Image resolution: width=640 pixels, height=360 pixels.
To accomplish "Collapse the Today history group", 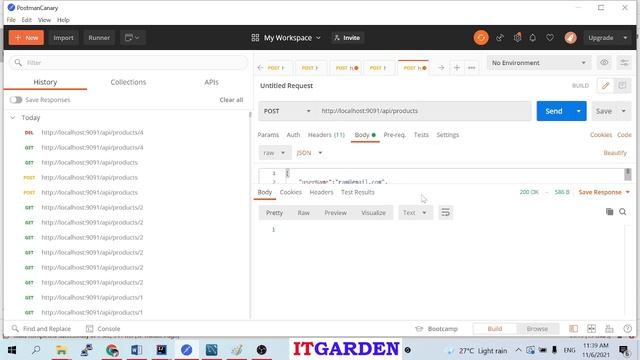I will pyautogui.click(x=13, y=118).
